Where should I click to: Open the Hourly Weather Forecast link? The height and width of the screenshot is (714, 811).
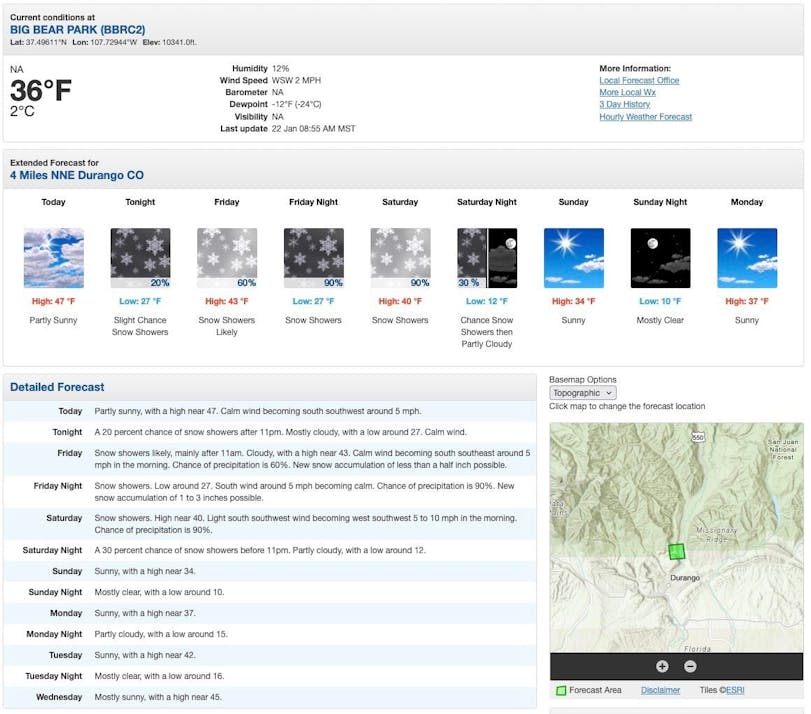645,117
